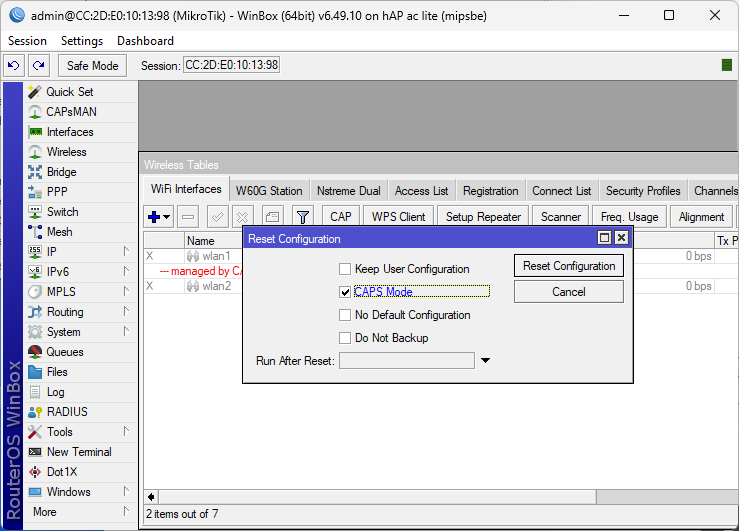Tick No Default Configuration checkbox
This screenshot has width=739, height=531.
click(345, 315)
